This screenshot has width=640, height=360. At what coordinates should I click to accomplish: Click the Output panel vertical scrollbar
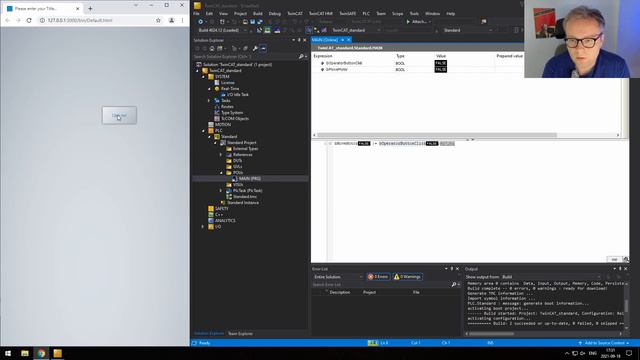pos(626,305)
